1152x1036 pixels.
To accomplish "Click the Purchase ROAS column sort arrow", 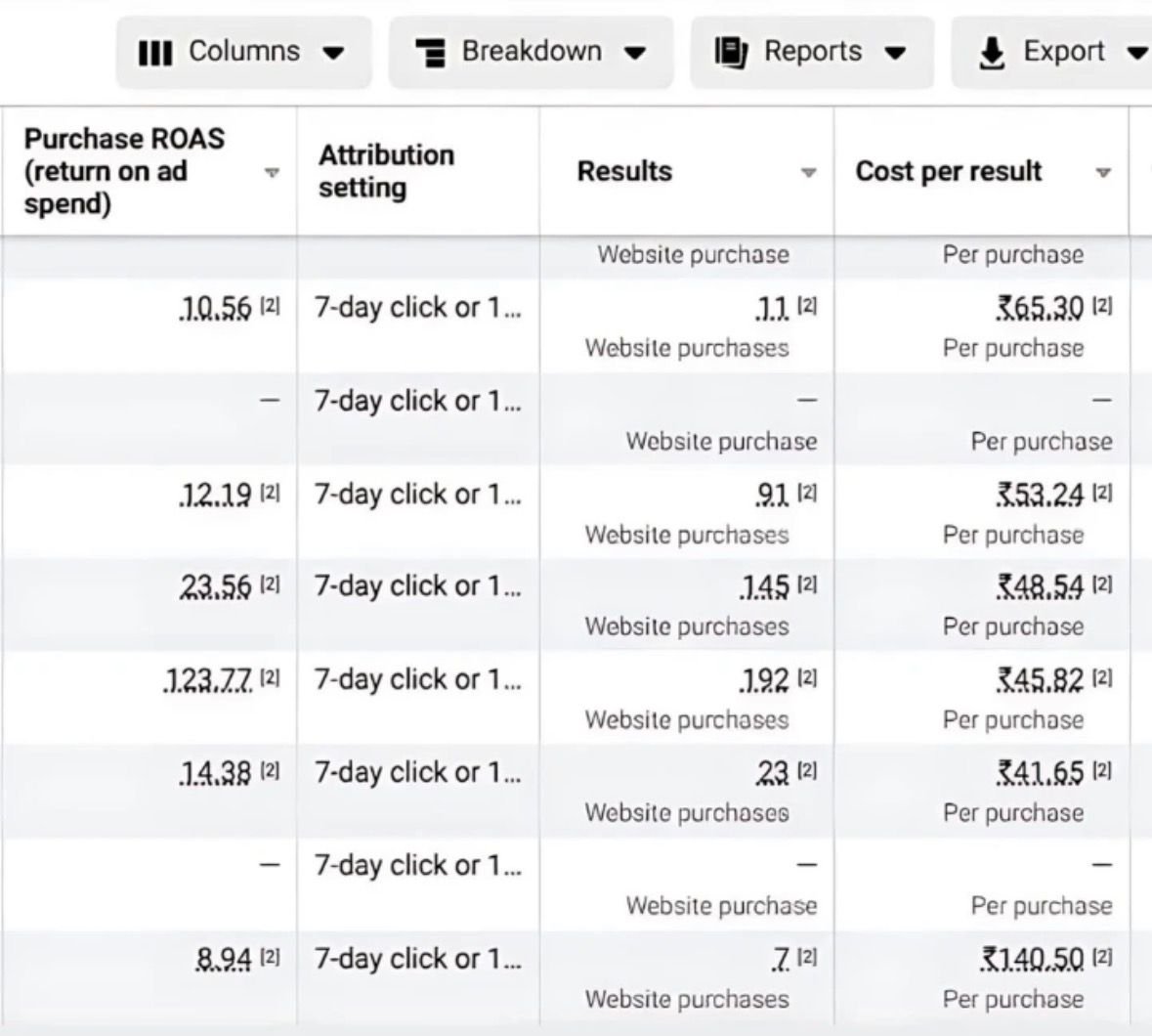I will (x=273, y=172).
